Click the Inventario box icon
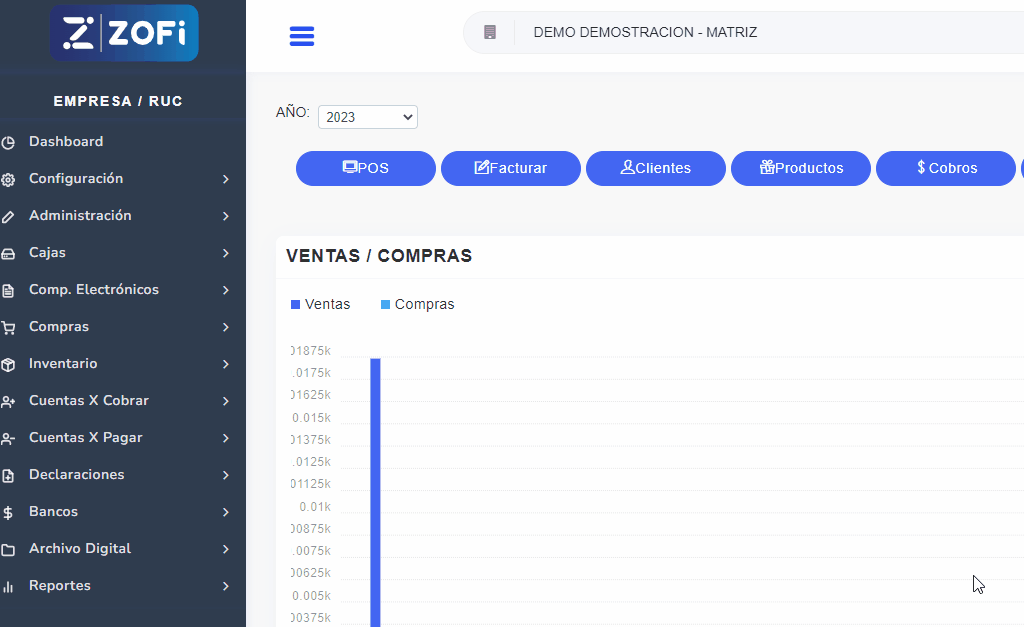This screenshot has width=1024, height=627. click(8, 365)
